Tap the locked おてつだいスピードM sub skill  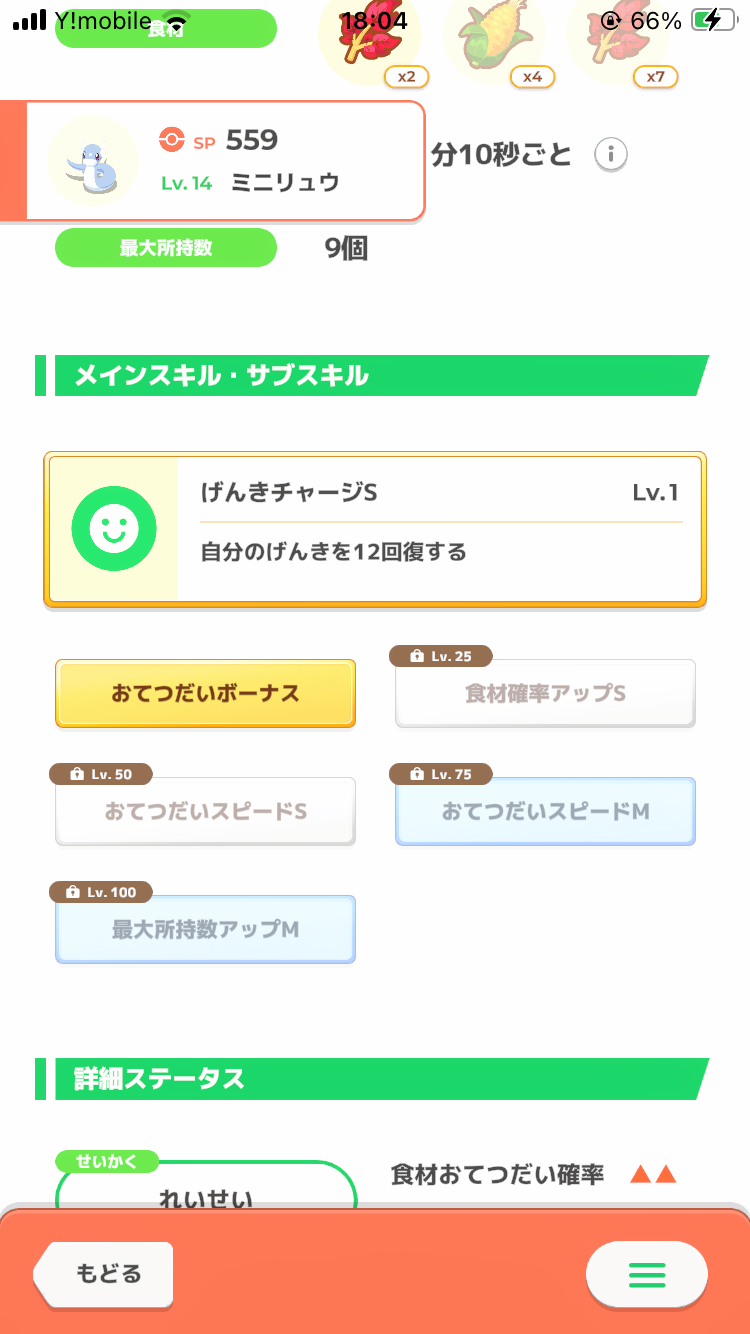point(545,812)
